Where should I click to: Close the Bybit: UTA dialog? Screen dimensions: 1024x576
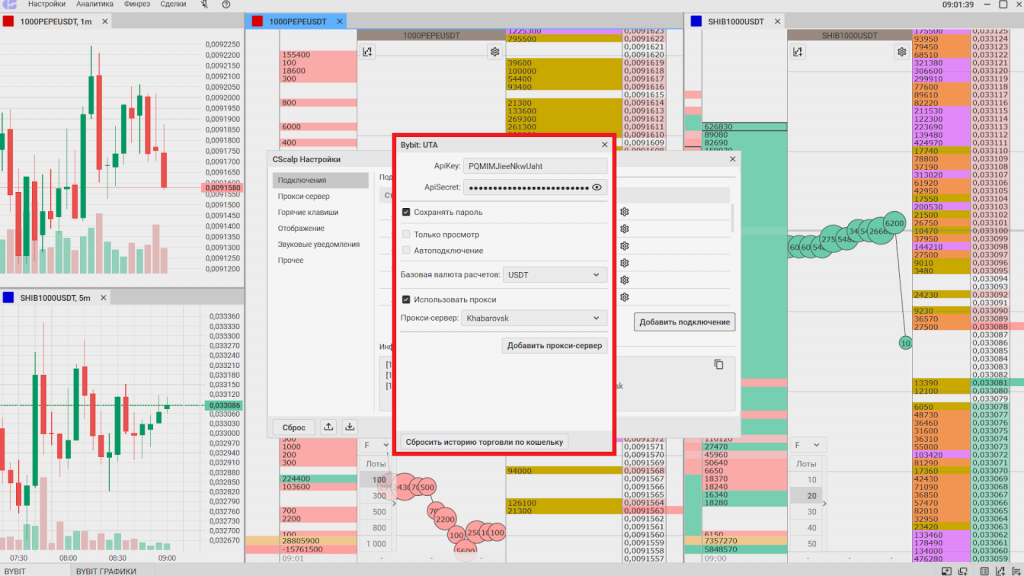[604, 145]
